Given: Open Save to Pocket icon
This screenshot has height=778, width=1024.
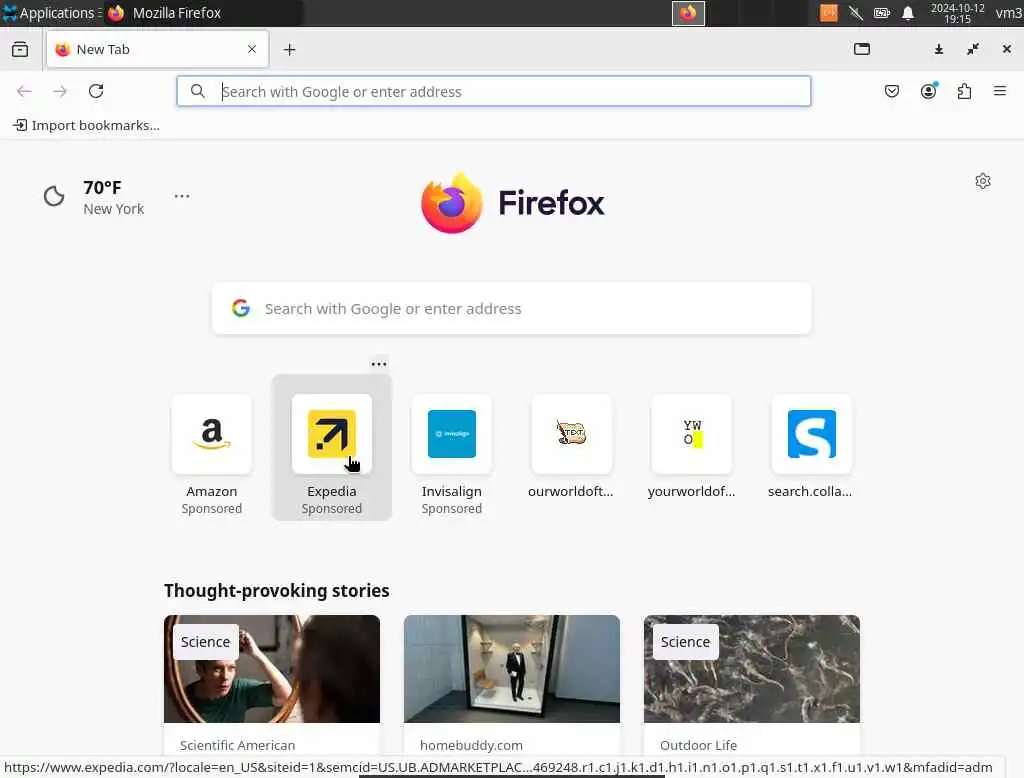Looking at the screenshot, I should pyautogui.click(x=892, y=91).
